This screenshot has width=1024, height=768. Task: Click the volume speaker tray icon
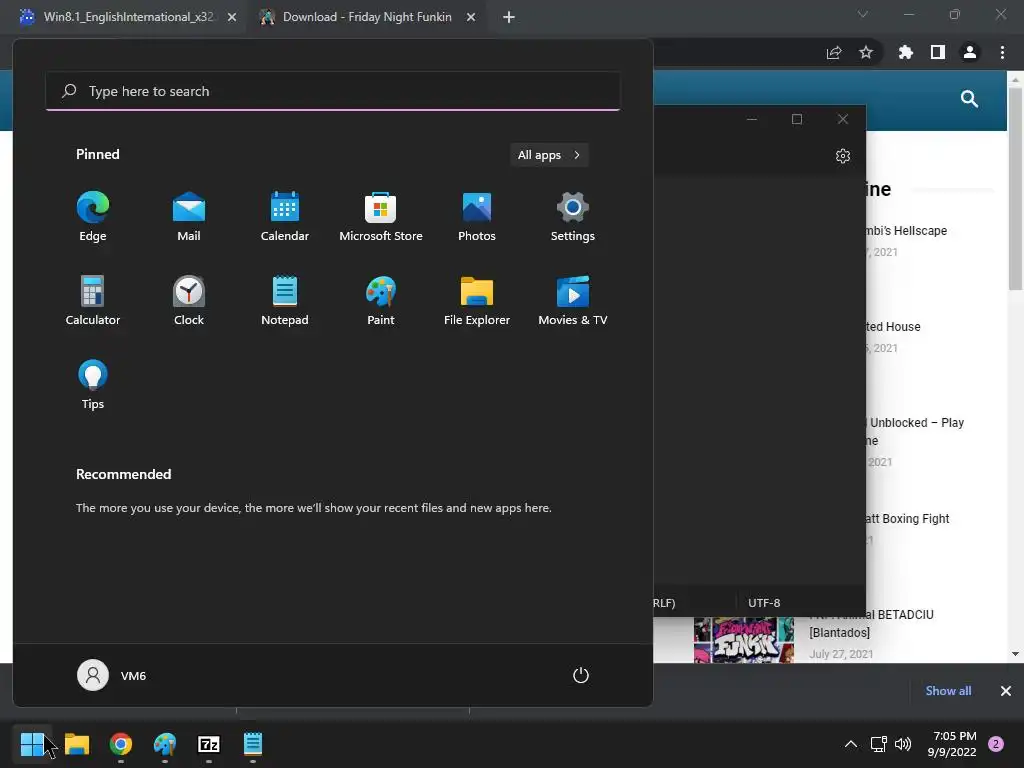pos(903,744)
